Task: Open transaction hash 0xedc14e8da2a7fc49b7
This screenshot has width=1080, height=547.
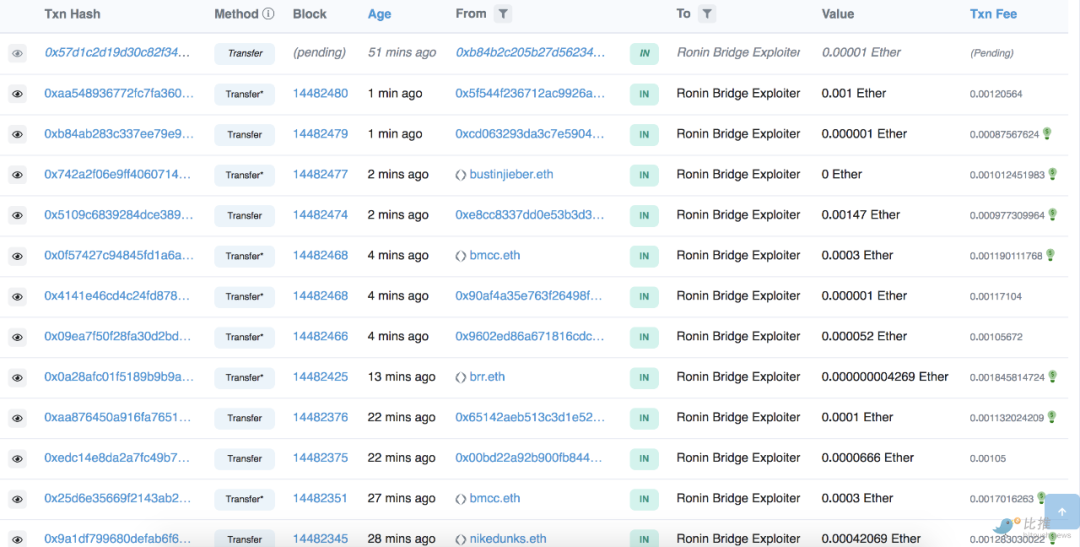Action: [x=116, y=457]
